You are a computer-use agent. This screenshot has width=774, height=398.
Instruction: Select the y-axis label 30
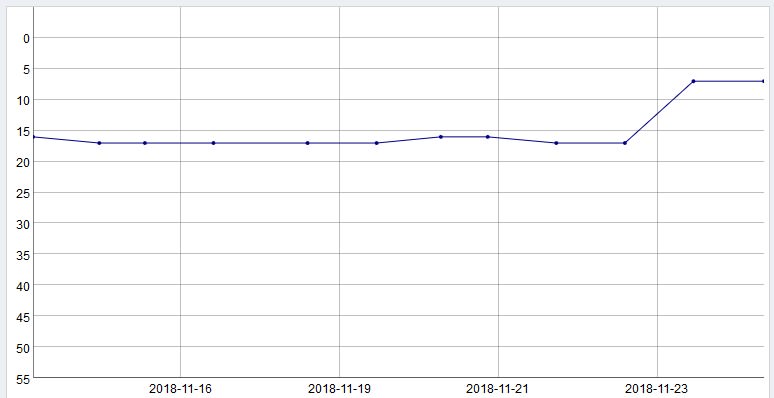coord(24,224)
